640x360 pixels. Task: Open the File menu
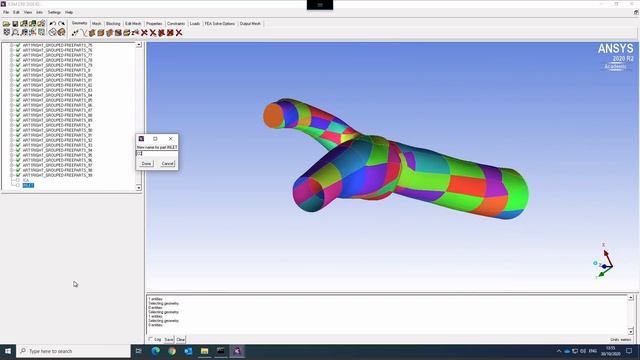[6, 12]
